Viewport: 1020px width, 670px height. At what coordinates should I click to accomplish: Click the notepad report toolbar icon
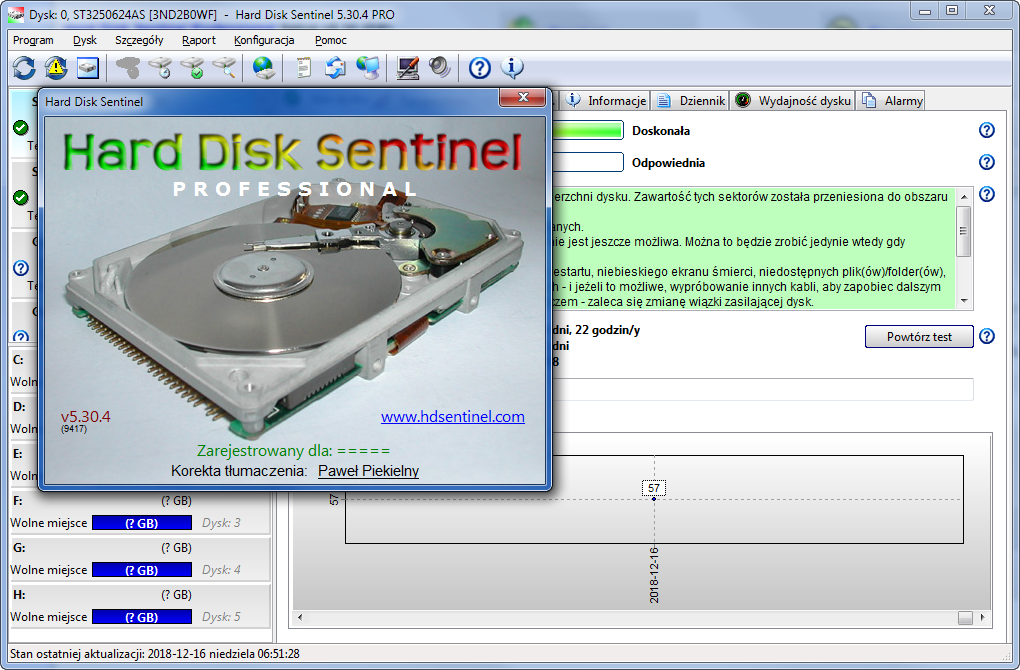303,68
